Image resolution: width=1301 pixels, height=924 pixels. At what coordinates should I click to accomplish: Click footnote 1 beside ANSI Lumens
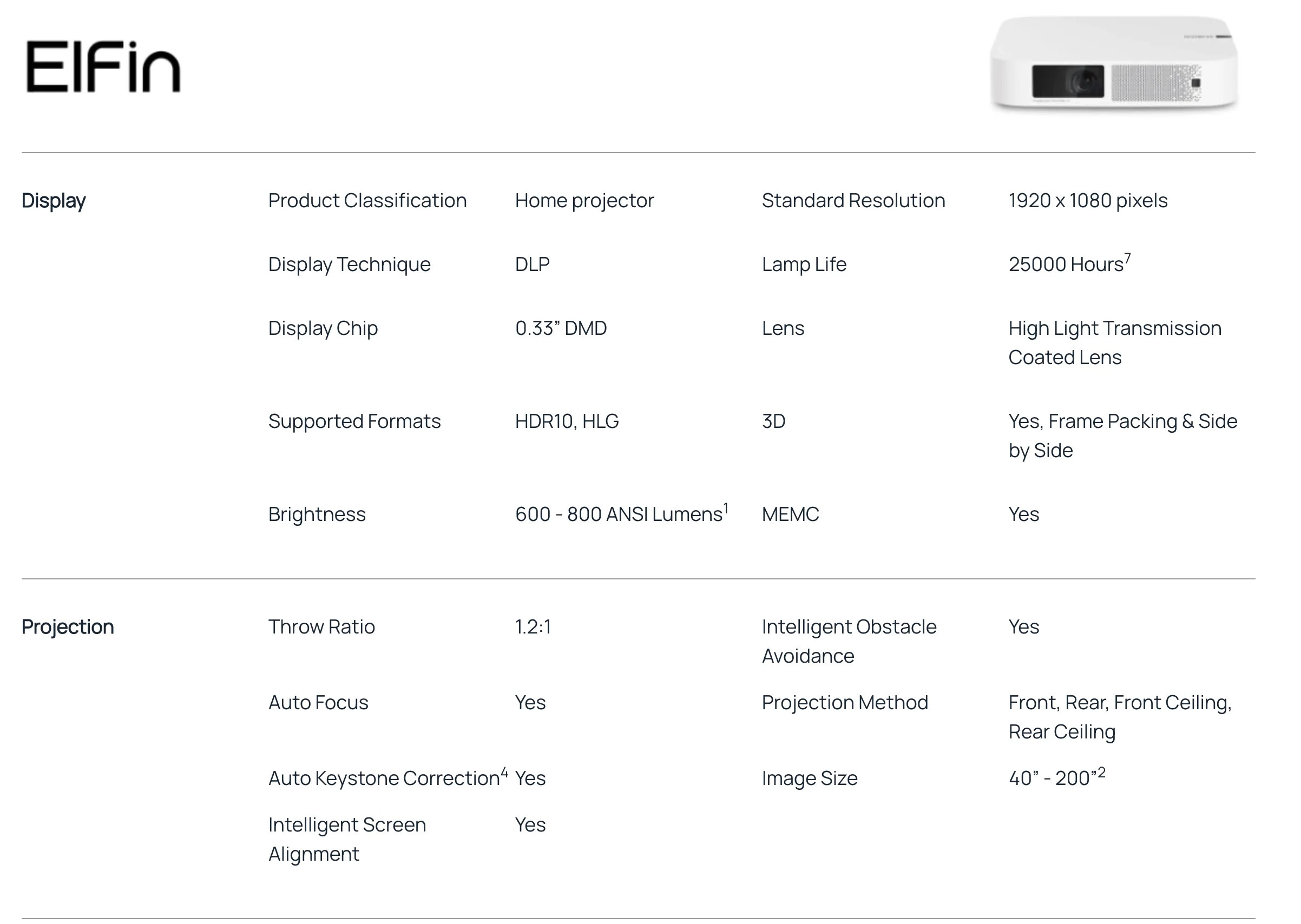(x=726, y=509)
